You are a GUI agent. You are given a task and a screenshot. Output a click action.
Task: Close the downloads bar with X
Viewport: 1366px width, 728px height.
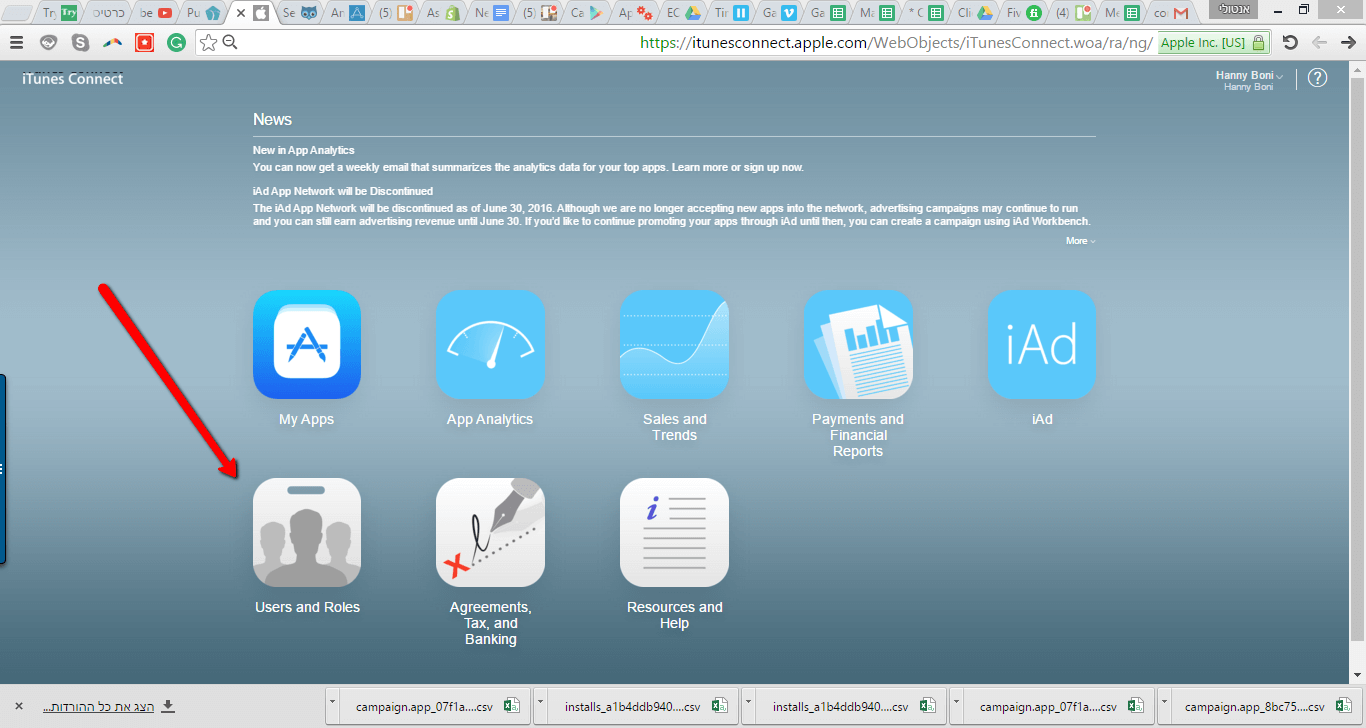pyautogui.click(x=18, y=706)
